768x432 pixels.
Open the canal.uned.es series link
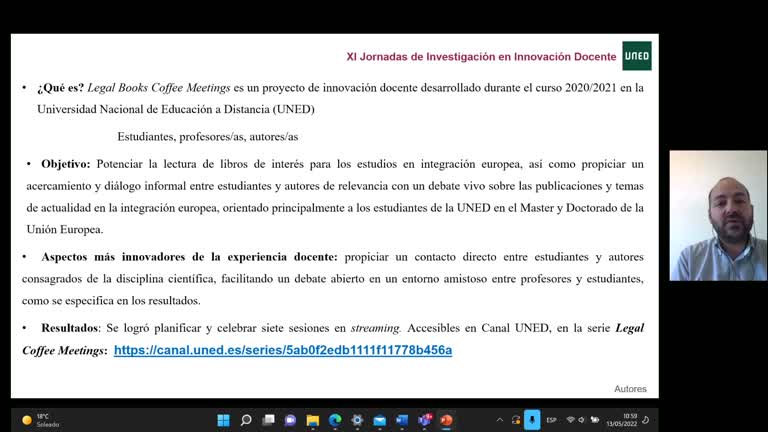coord(283,350)
